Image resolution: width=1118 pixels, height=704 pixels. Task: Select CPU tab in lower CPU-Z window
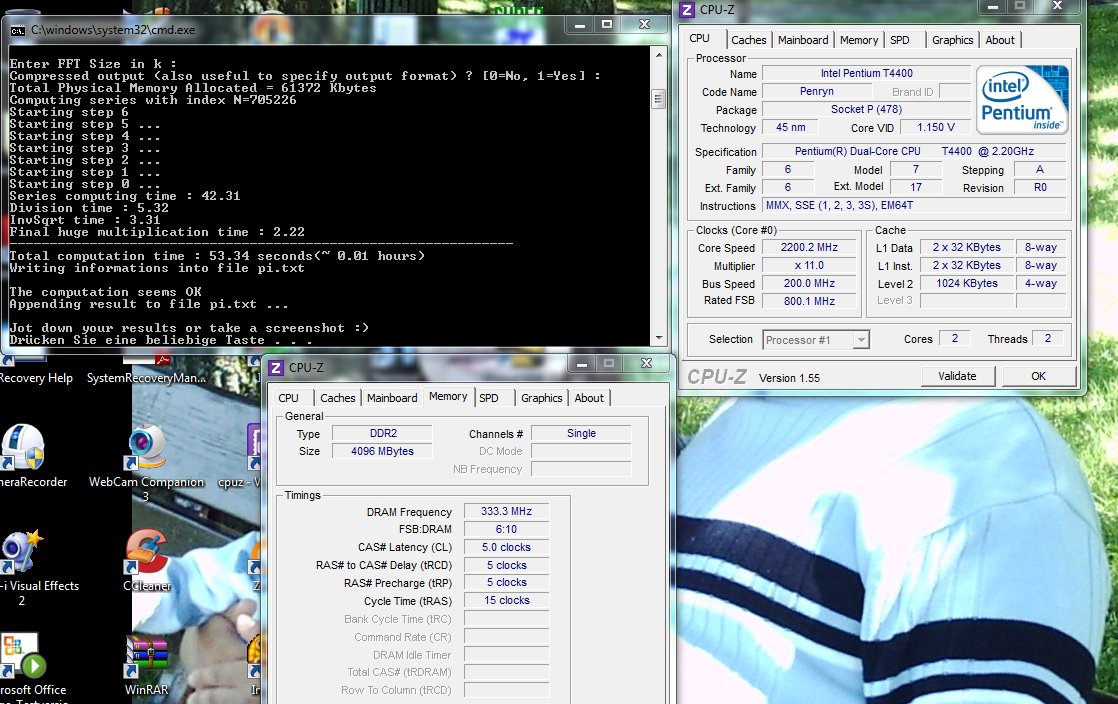pyautogui.click(x=289, y=398)
